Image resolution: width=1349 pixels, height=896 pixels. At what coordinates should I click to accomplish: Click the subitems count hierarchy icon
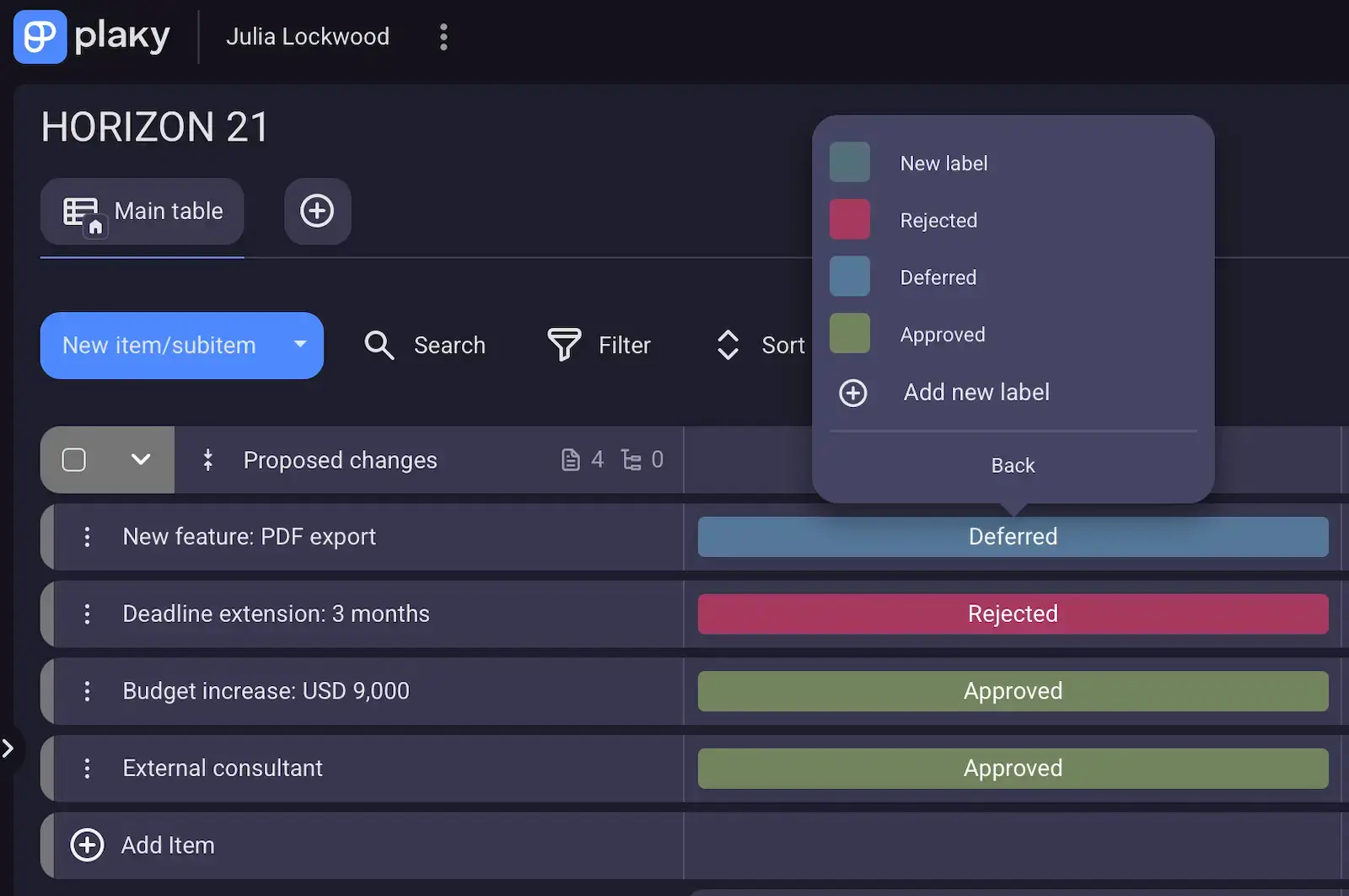pos(631,460)
